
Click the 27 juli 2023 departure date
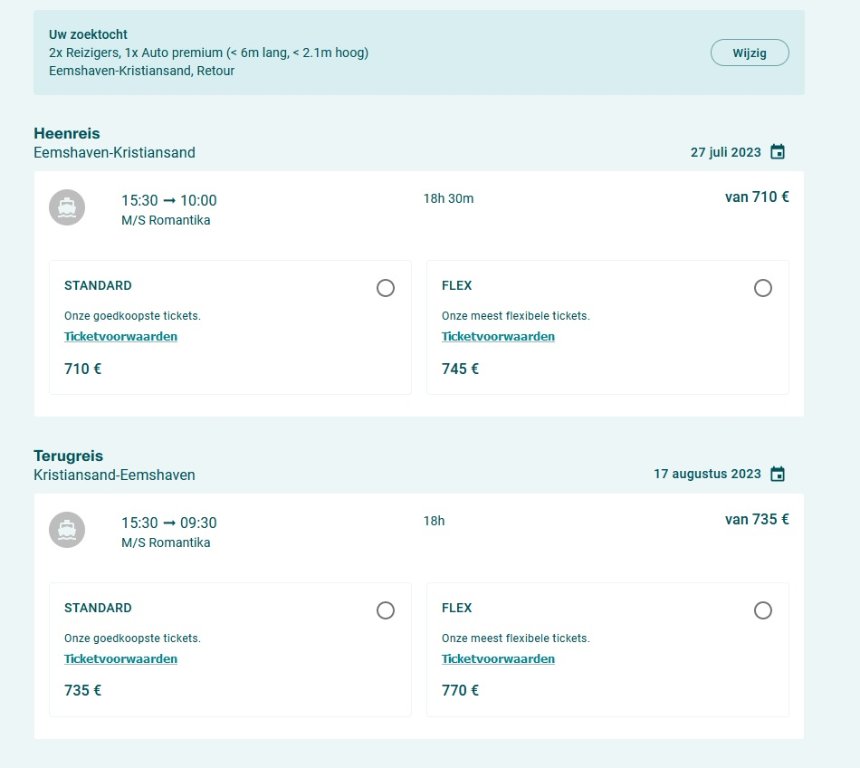click(x=725, y=153)
